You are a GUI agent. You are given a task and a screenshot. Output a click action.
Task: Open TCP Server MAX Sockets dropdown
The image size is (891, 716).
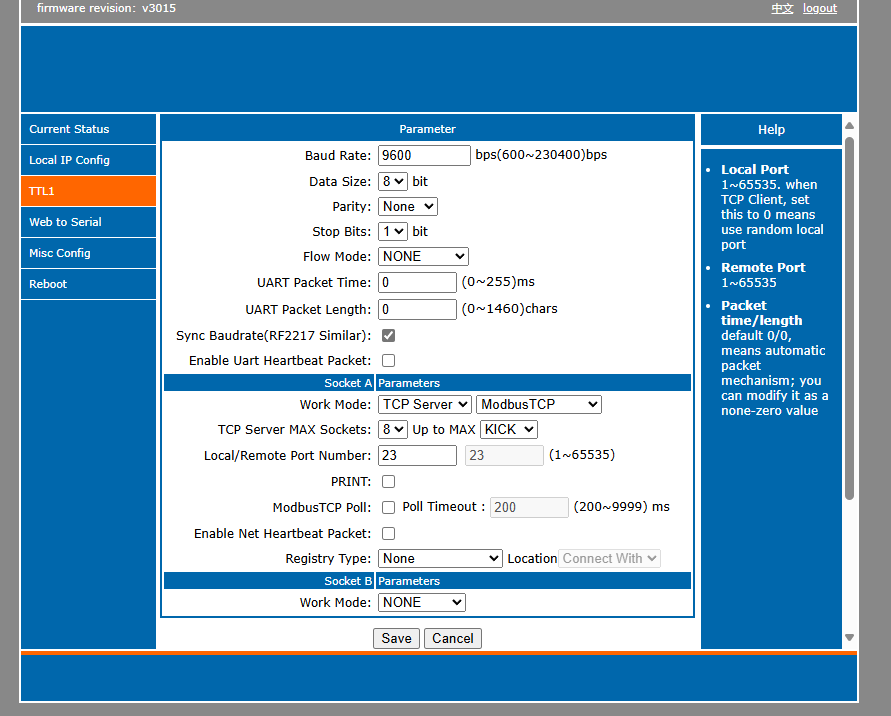[393, 430]
